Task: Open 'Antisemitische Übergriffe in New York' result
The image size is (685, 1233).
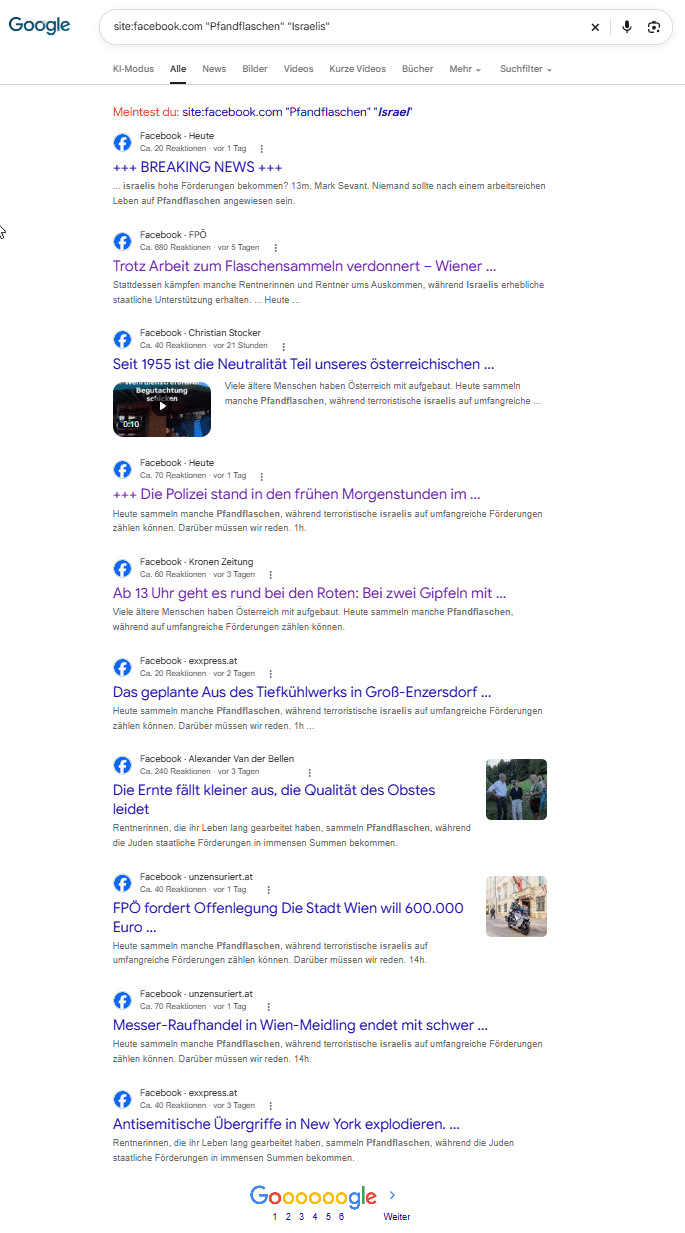Action: point(286,1124)
